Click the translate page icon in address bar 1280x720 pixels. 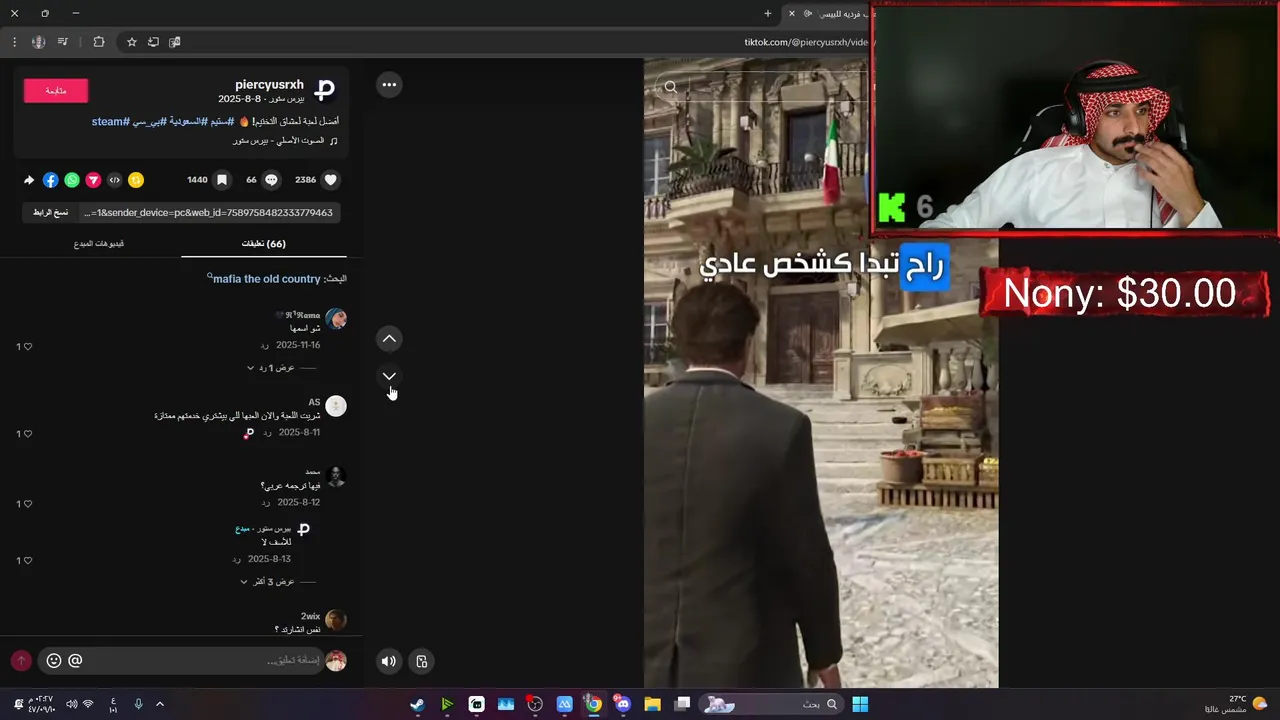175,42
